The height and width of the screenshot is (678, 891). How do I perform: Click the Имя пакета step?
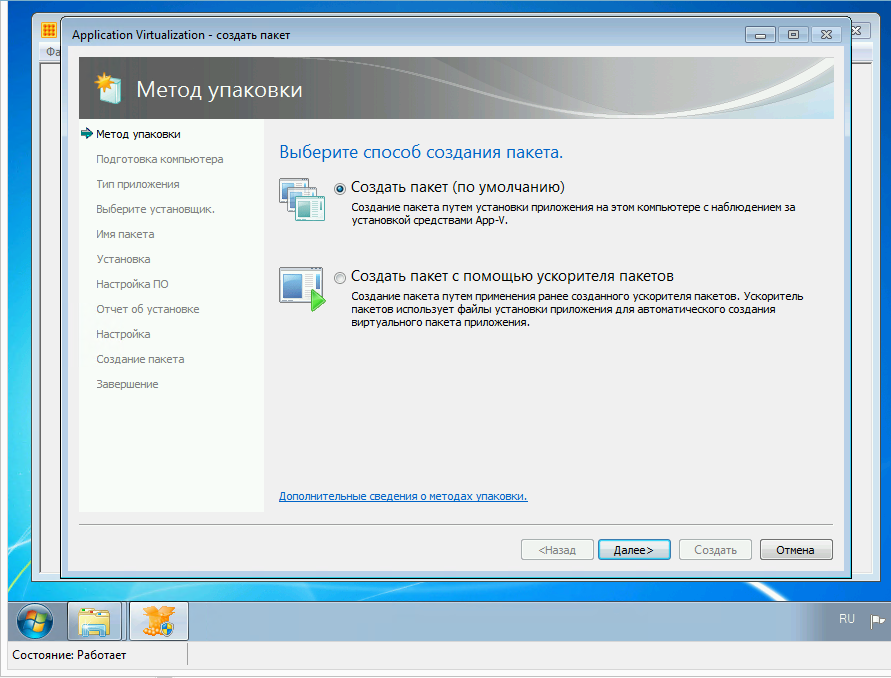(x=125, y=234)
